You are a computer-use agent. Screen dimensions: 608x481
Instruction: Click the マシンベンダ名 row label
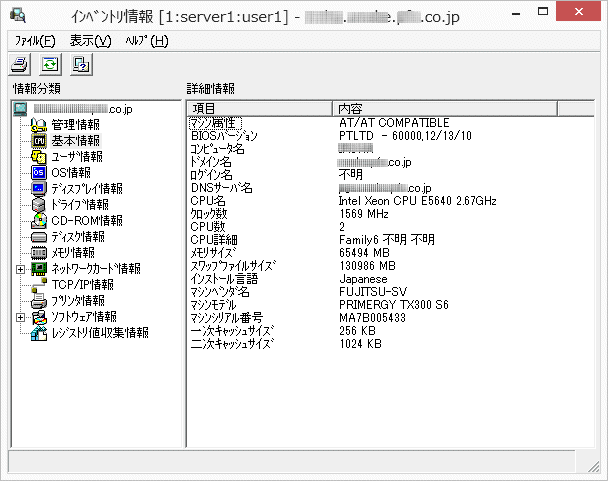(220, 292)
